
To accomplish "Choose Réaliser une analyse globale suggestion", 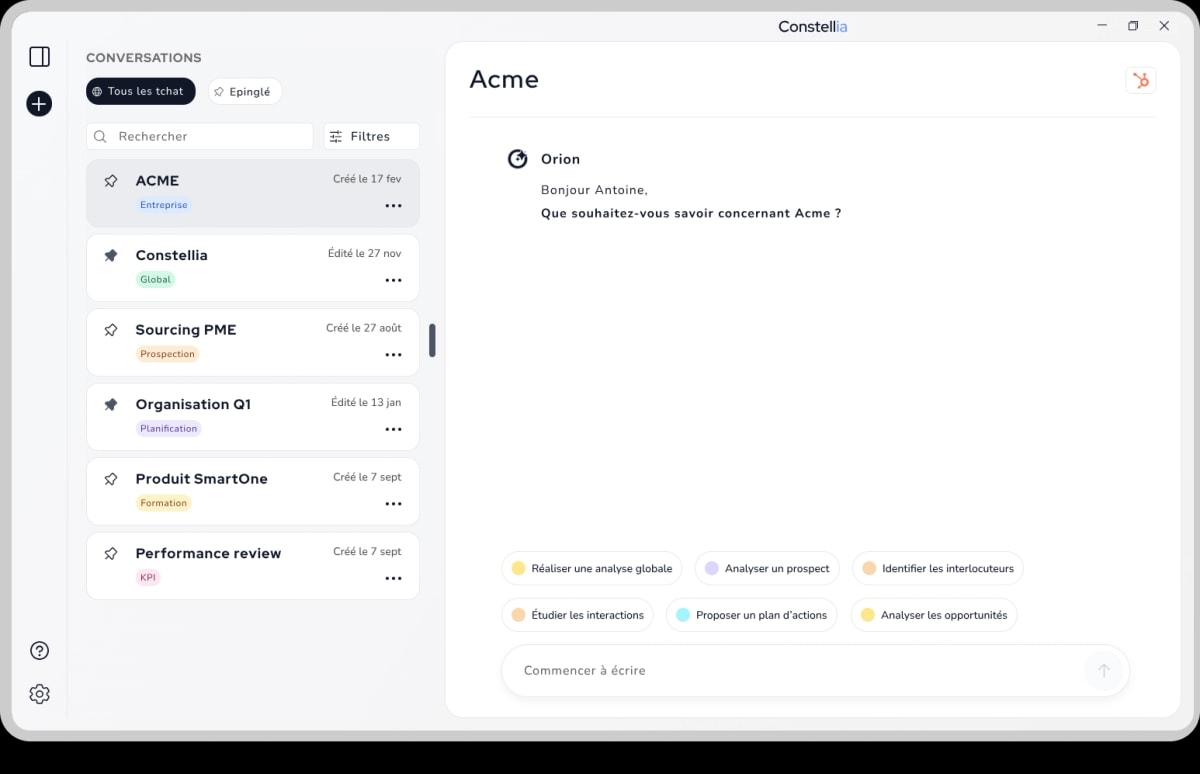I will [592, 569].
